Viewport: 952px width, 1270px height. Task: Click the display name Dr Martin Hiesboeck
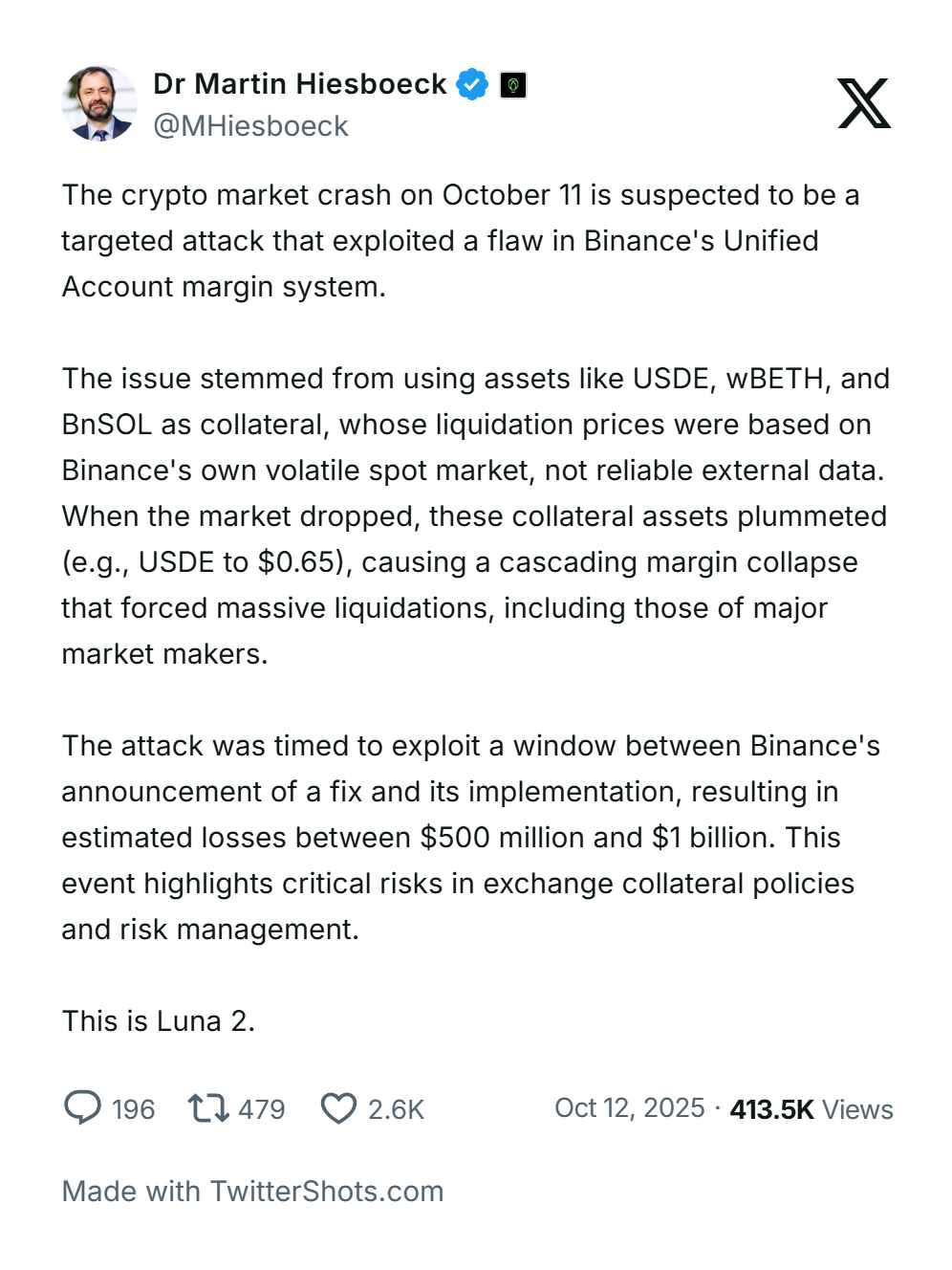[x=299, y=84]
